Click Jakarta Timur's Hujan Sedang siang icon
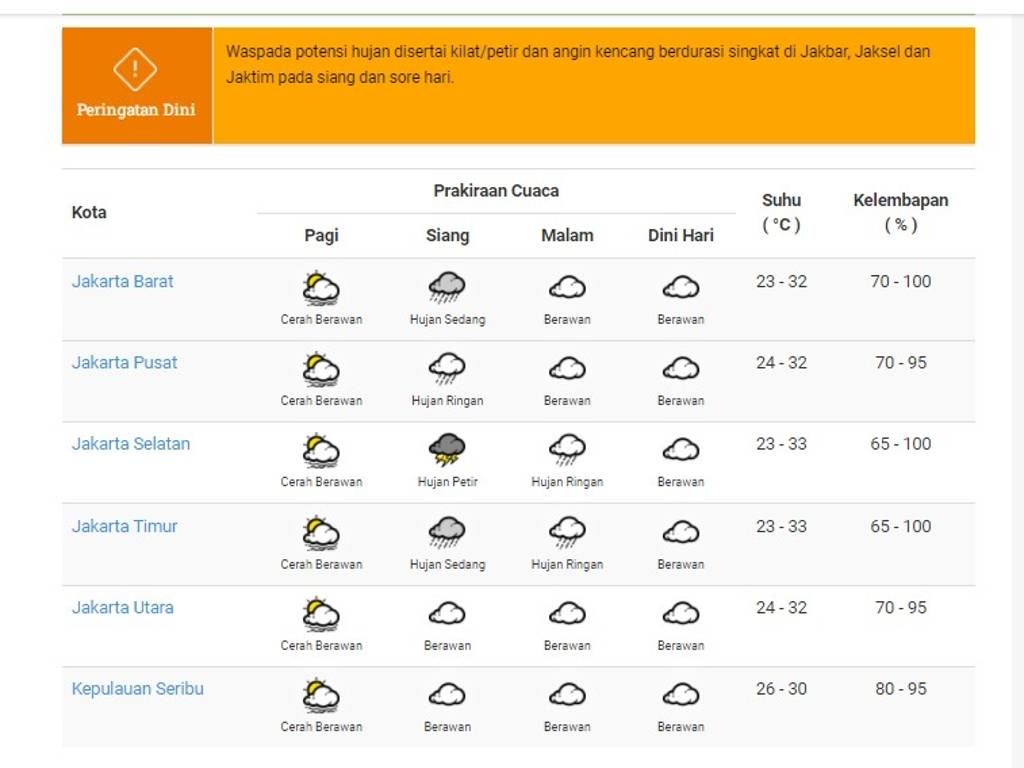The height and width of the screenshot is (768, 1024). click(447, 532)
